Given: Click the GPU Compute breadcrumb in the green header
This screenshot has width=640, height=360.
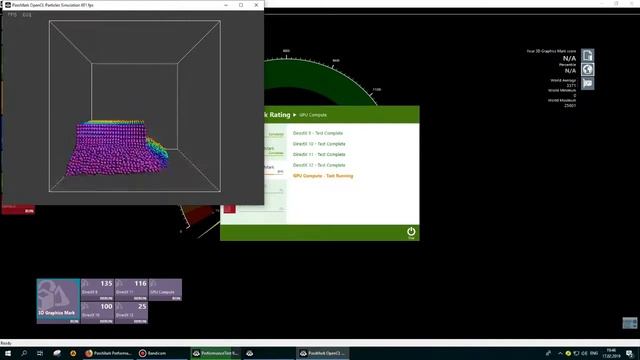Looking at the screenshot, I should tap(313, 115).
